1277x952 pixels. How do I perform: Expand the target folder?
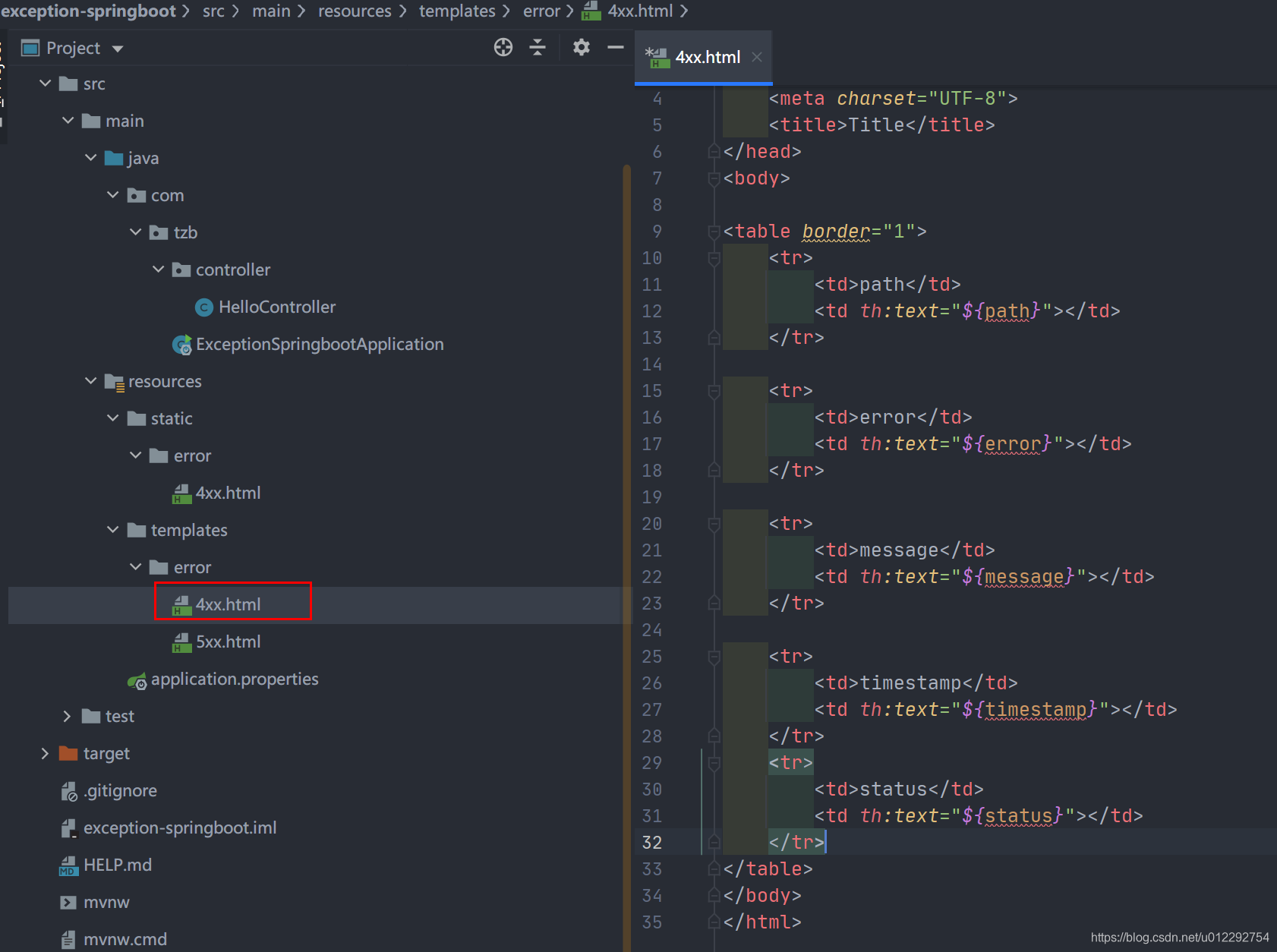pyautogui.click(x=45, y=753)
